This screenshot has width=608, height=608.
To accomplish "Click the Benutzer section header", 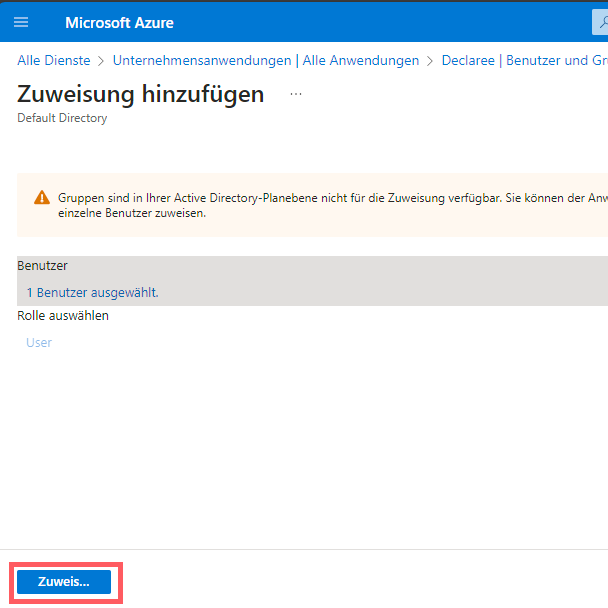I will 42,266.
